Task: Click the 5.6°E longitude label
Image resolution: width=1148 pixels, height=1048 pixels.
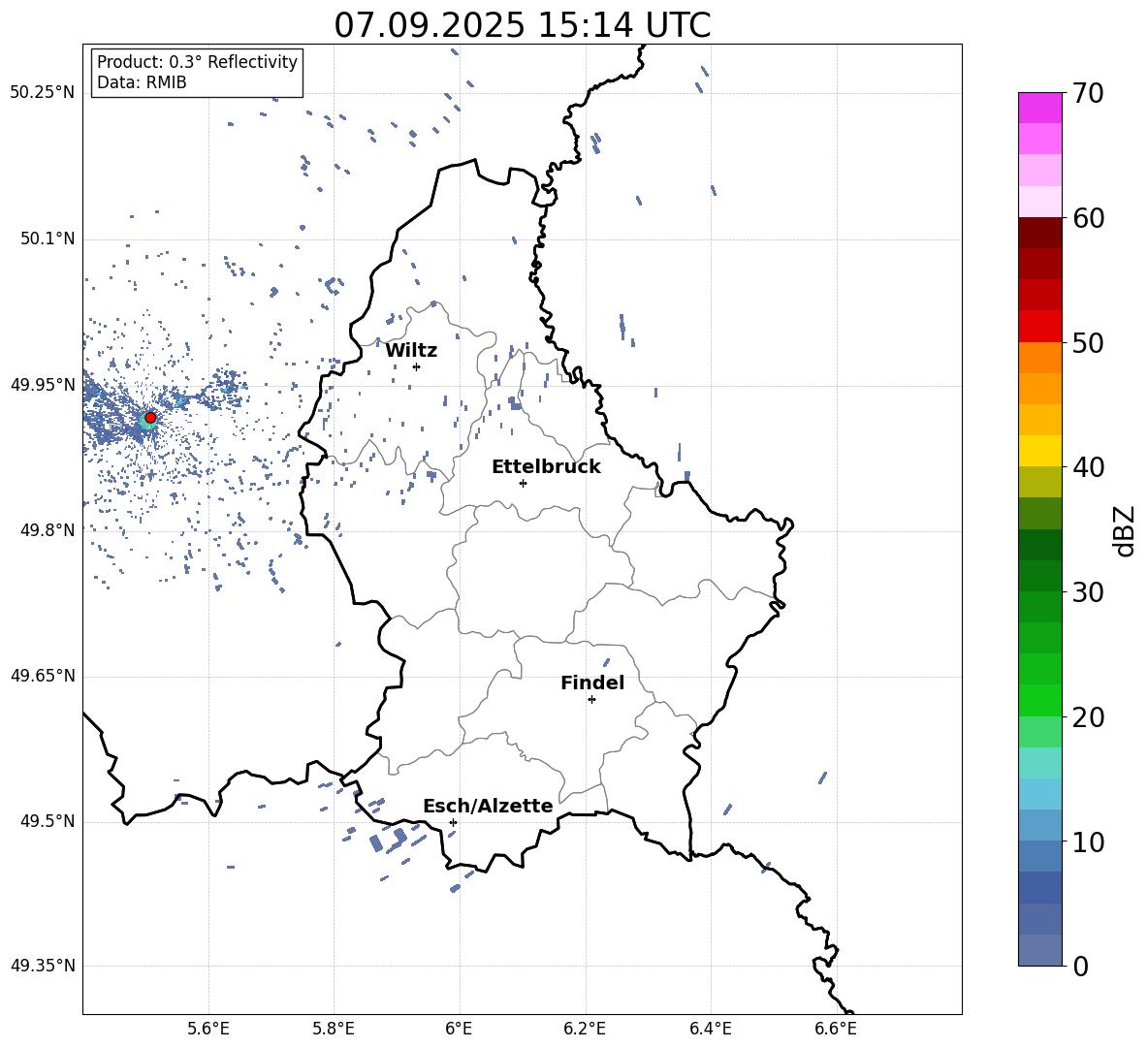Action: coord(208,1029)
